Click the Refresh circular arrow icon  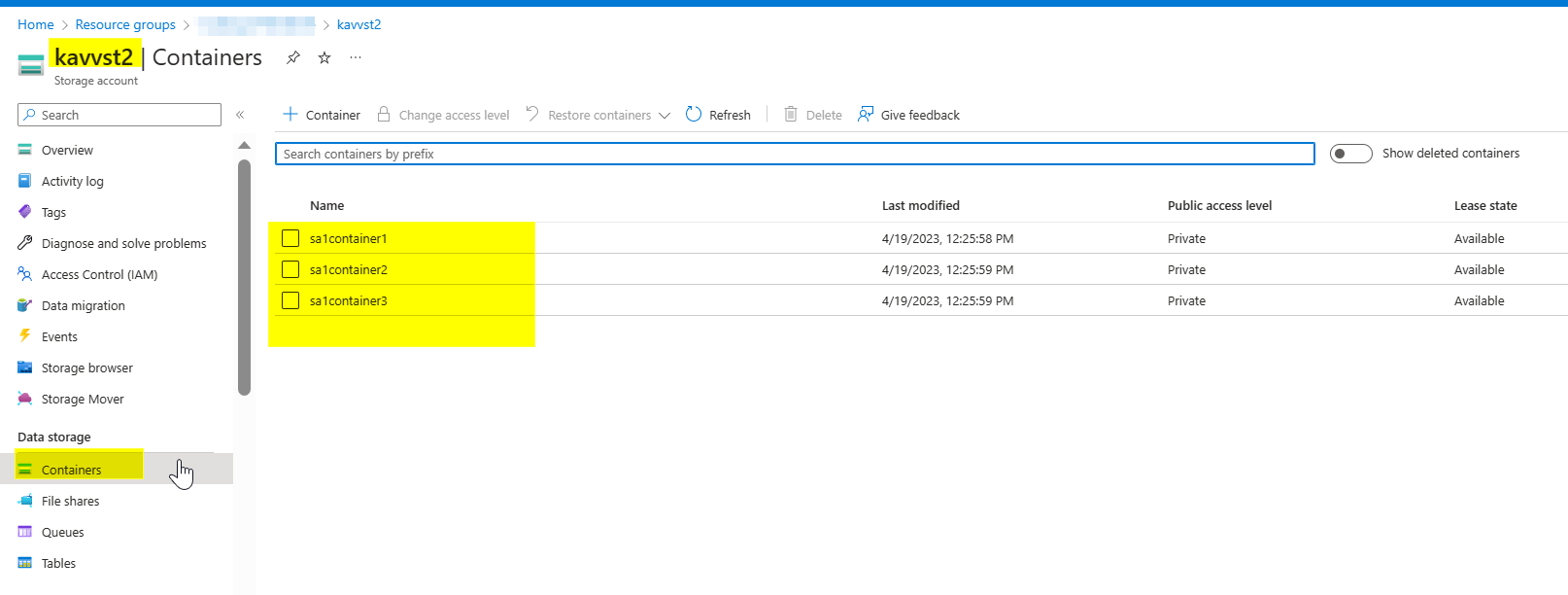pos(694,114)
